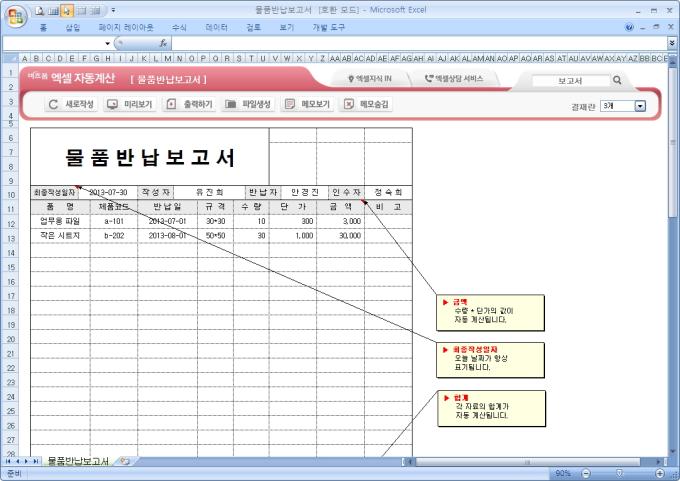This screenshot has width=680, height=481.
Task: Select product code a-101 cell
Action: click(114, 221)
